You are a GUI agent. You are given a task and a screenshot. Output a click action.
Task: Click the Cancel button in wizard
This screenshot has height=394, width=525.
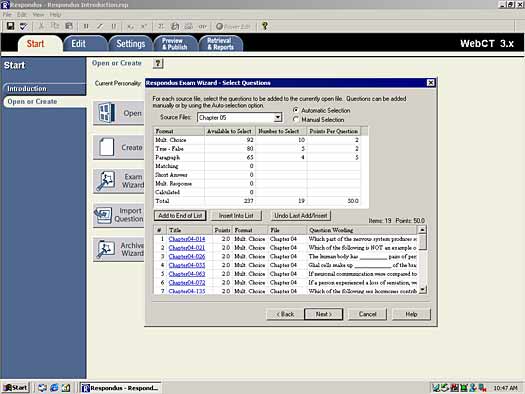pos(367,314)
